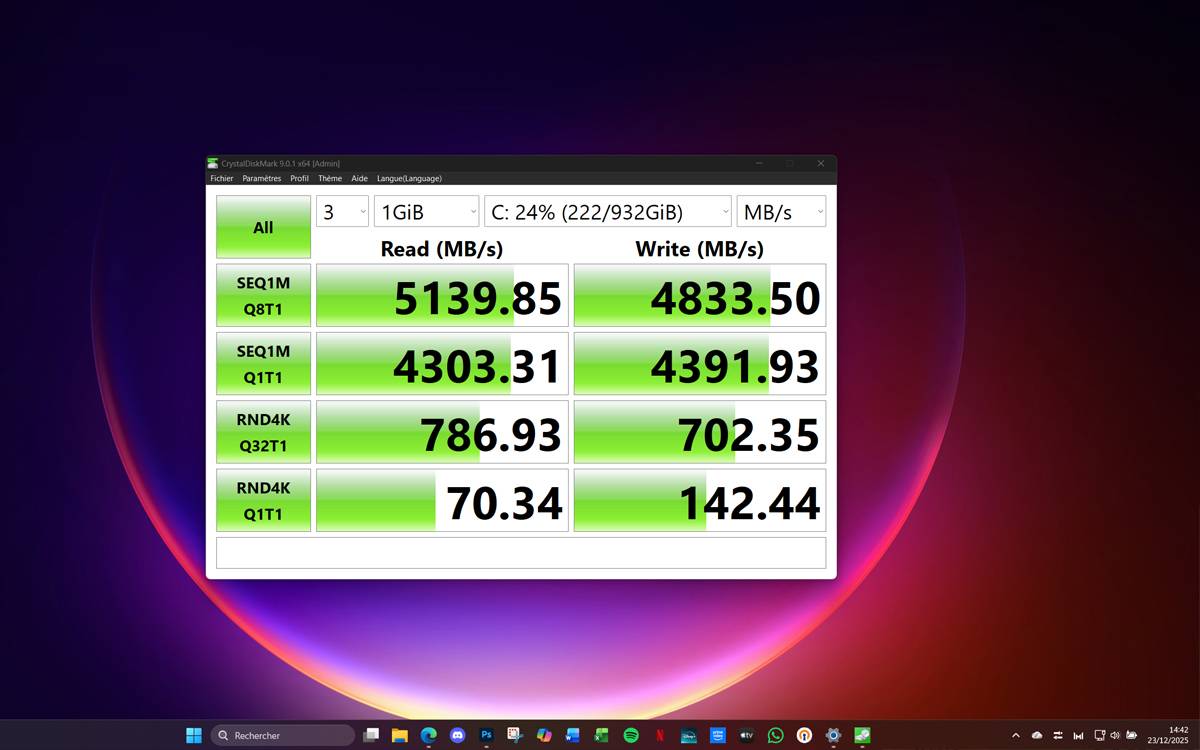Open the volume icon in the system tray
The image size is (1200, 750).
pos(1115,735)
